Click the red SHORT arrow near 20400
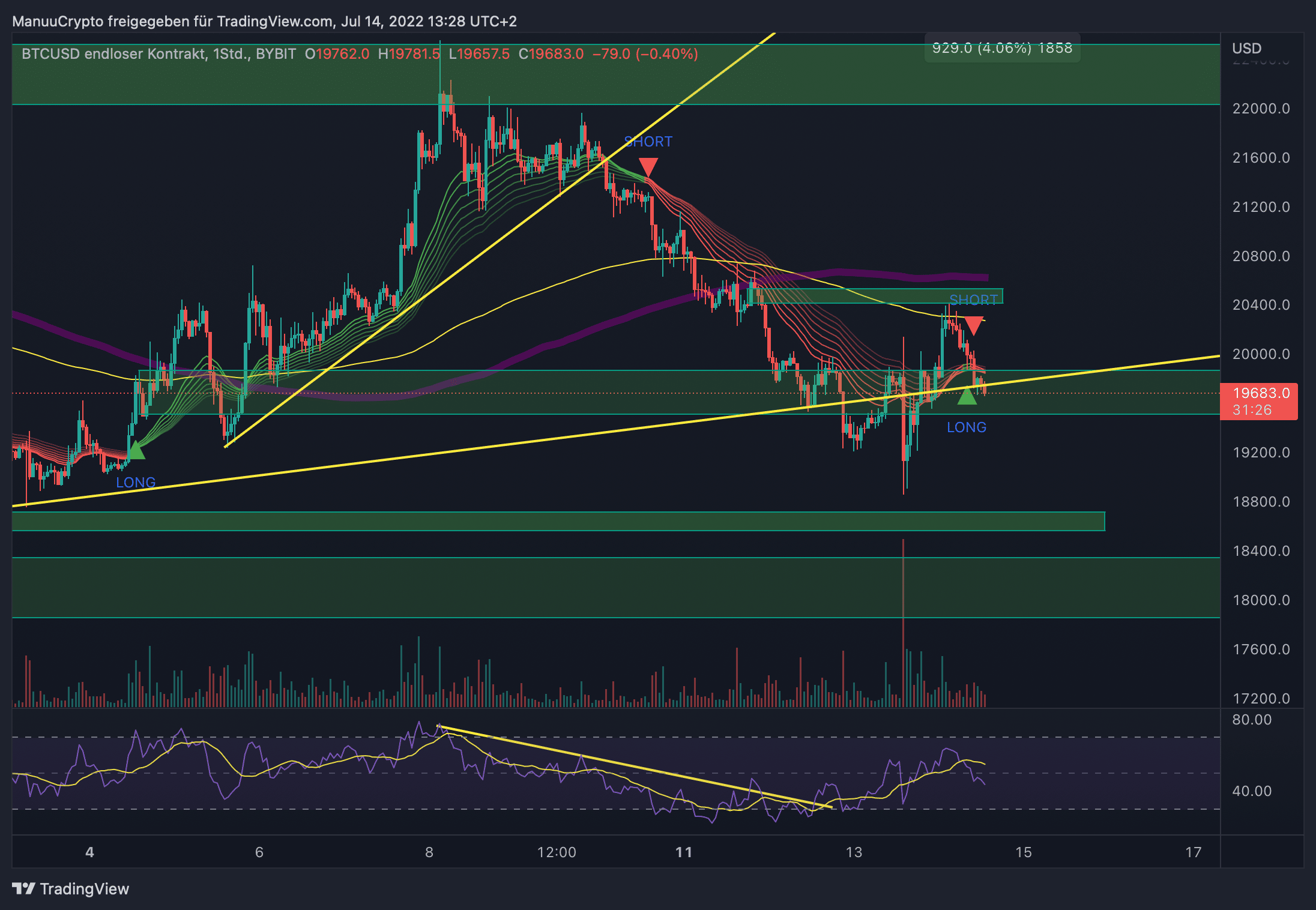1316x910 pixels. coord(973,326)
